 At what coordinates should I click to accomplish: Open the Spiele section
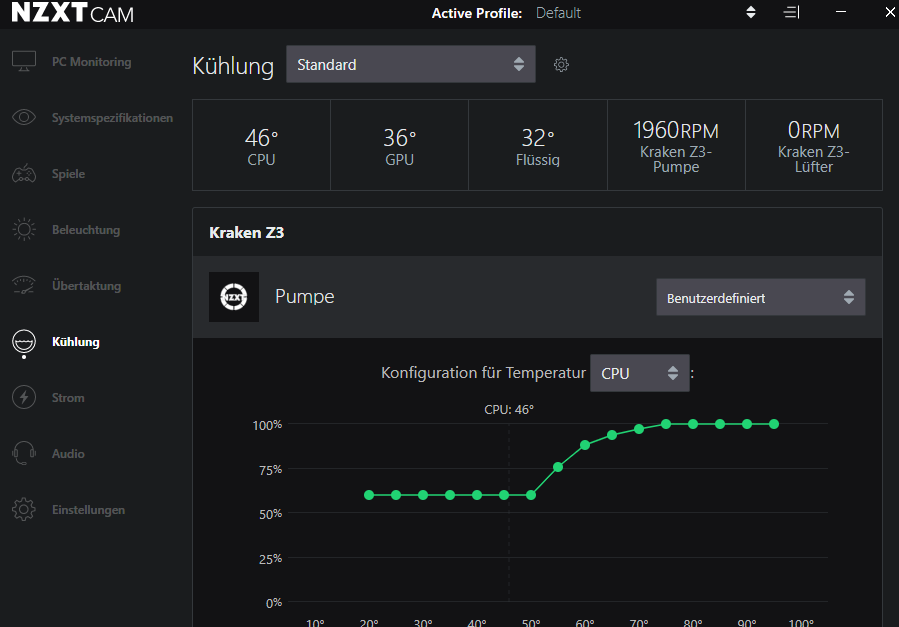click(68, 174)
